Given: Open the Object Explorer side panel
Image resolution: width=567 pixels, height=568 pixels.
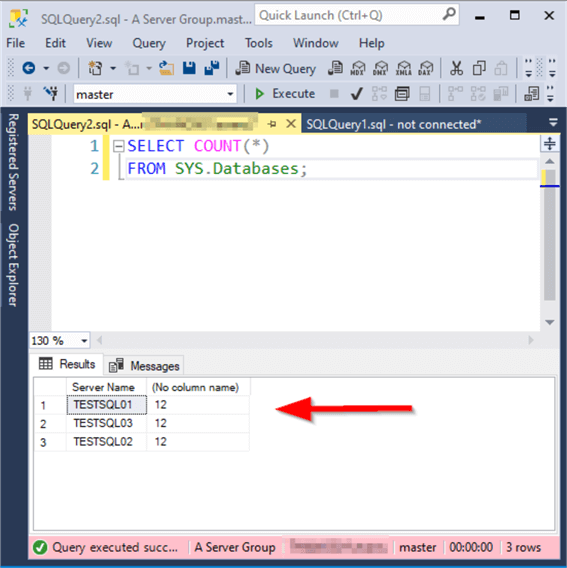Looking at the screenshot, I should tap(13, 265).
